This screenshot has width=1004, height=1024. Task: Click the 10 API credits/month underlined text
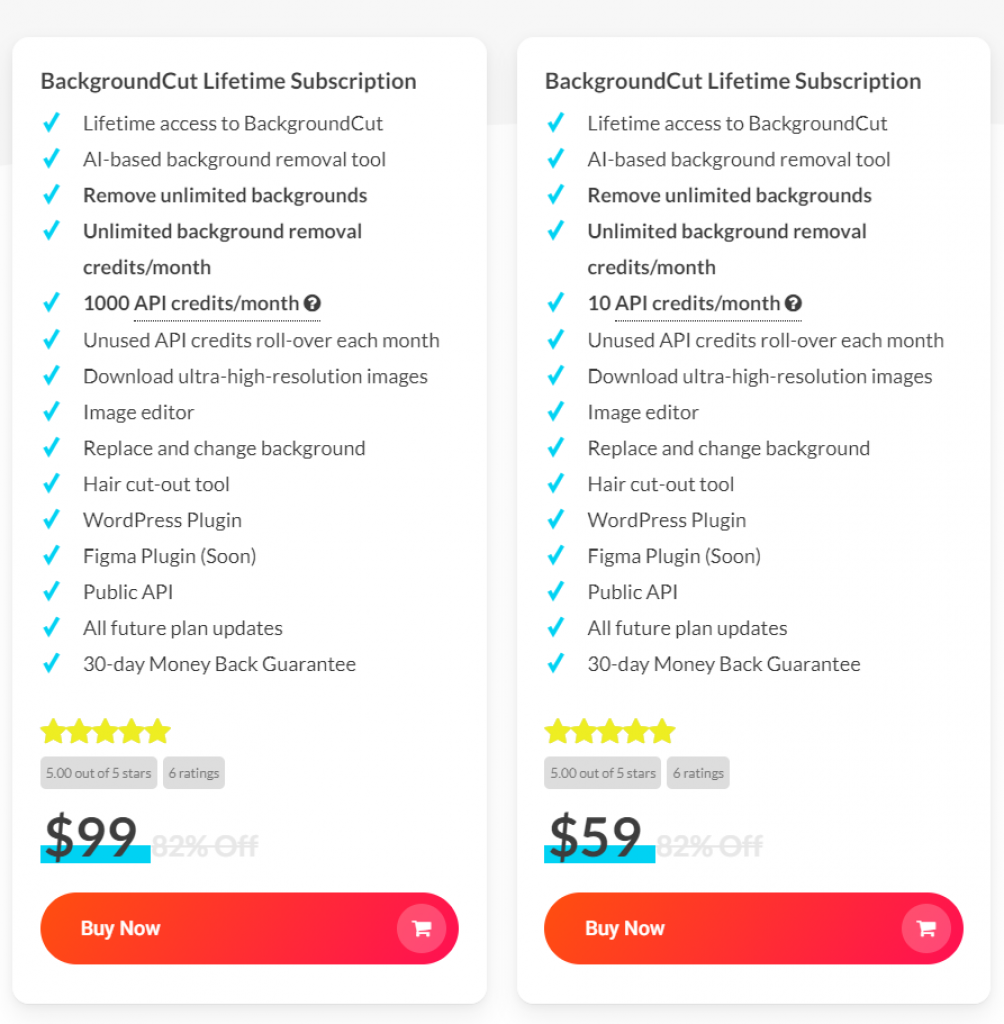pos(684,303)
